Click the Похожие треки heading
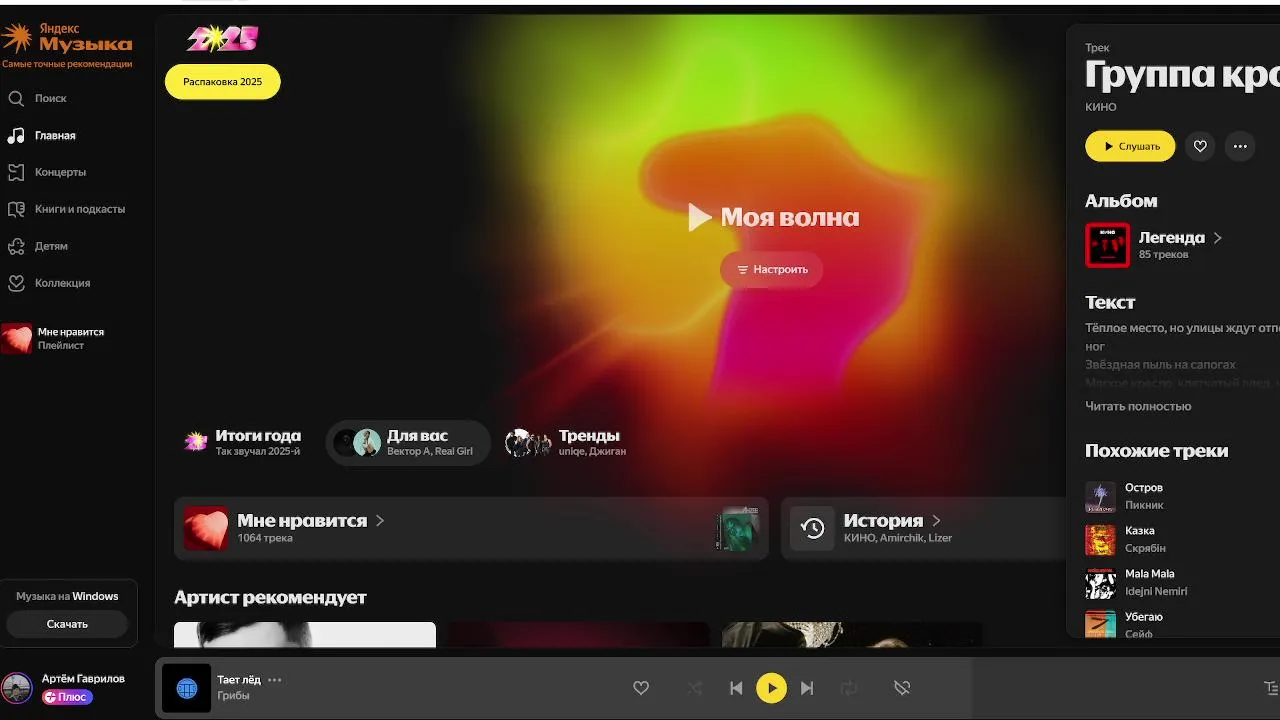The width and height of the screenshot is (1280, 720). 1156,451
